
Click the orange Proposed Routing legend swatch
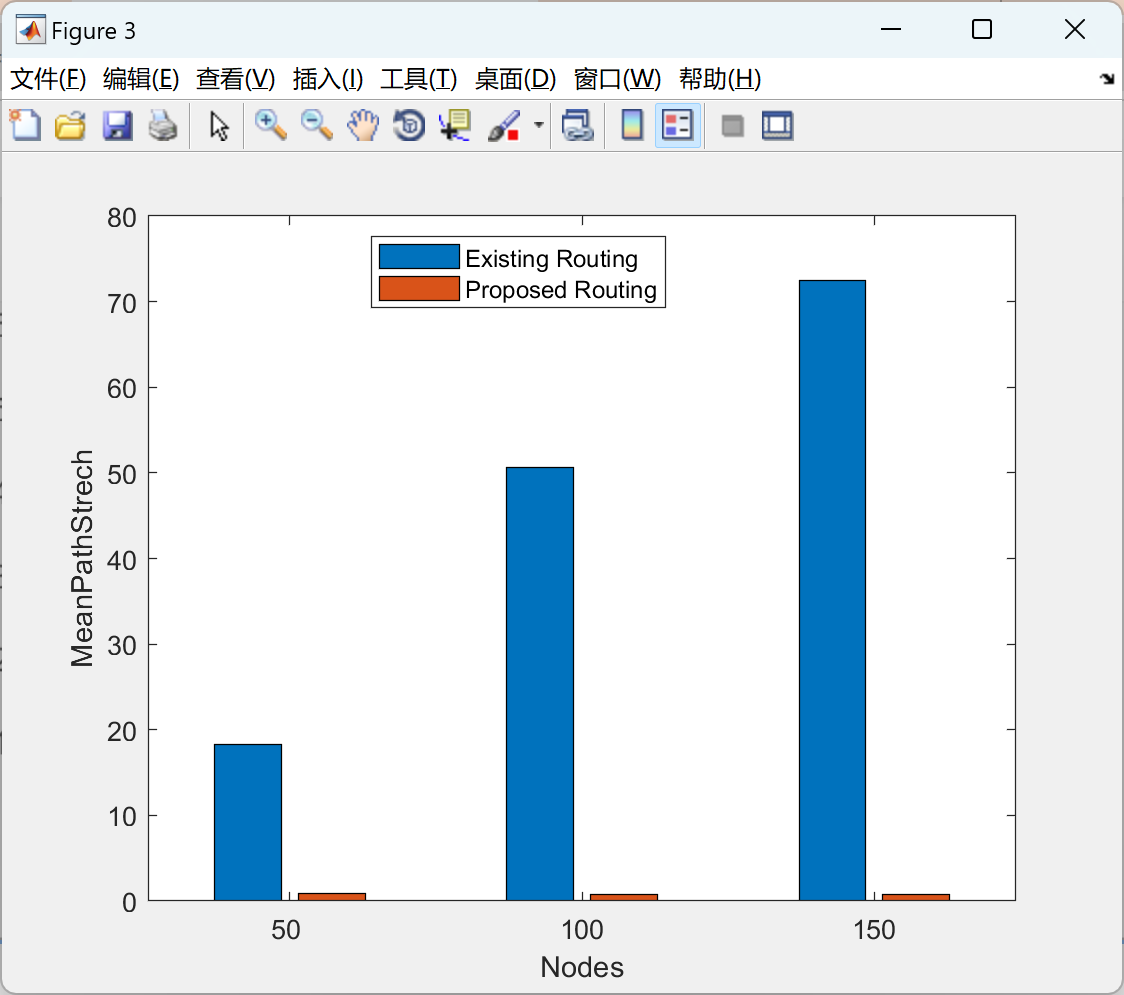coord(419,288)
